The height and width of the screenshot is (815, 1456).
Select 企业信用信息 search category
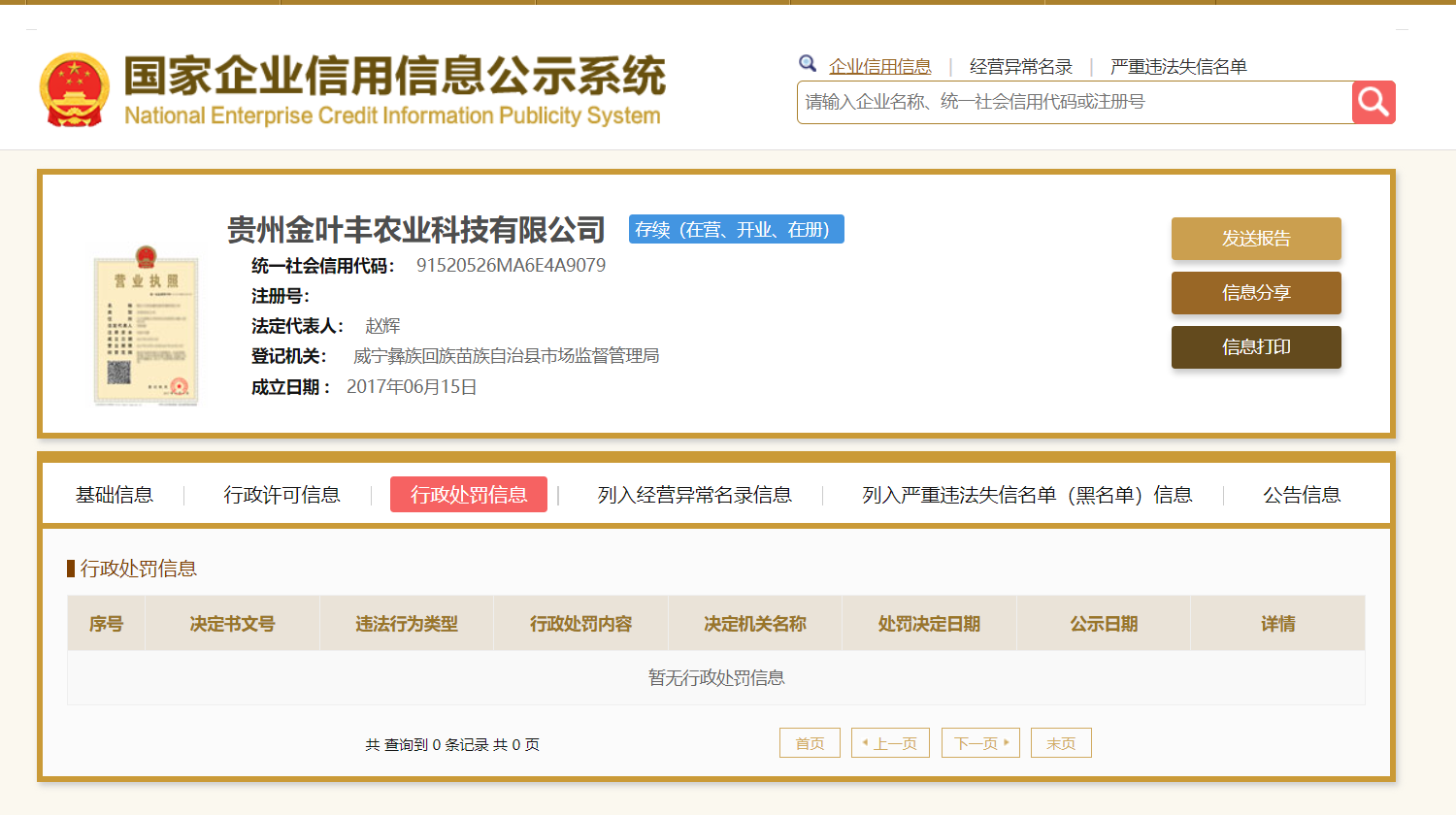pyautogui.click(x=880, y=66)
